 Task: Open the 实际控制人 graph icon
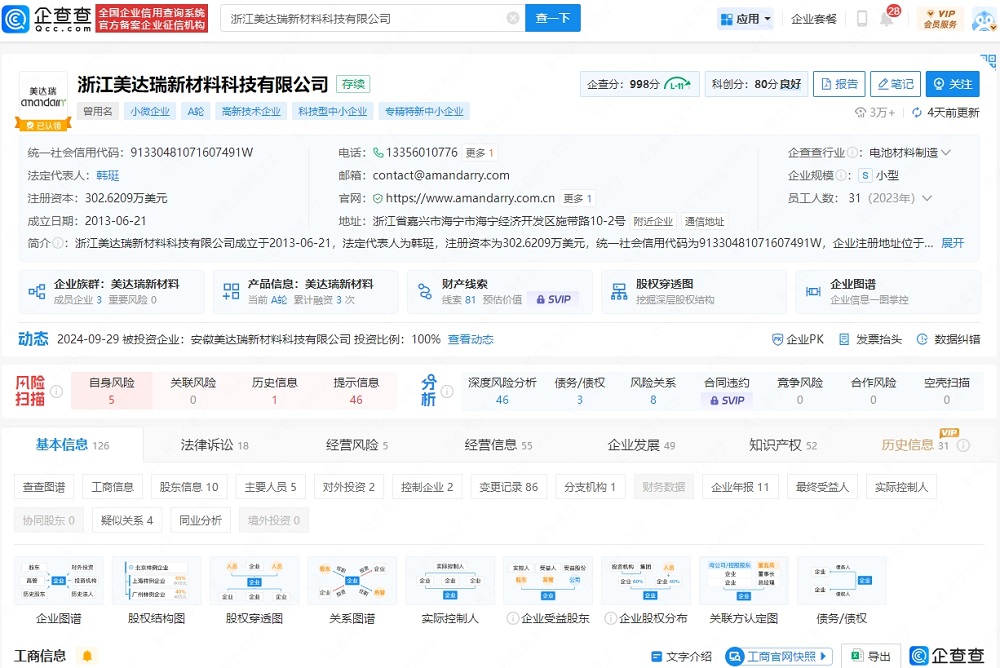[x=449, y=580]
